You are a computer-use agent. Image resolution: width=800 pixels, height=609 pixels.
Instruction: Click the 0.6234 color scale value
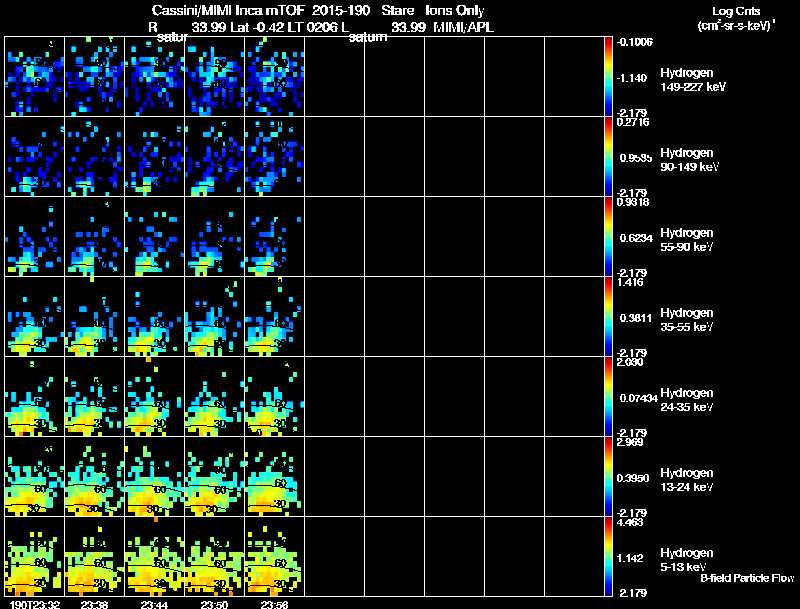click(636, 238)
